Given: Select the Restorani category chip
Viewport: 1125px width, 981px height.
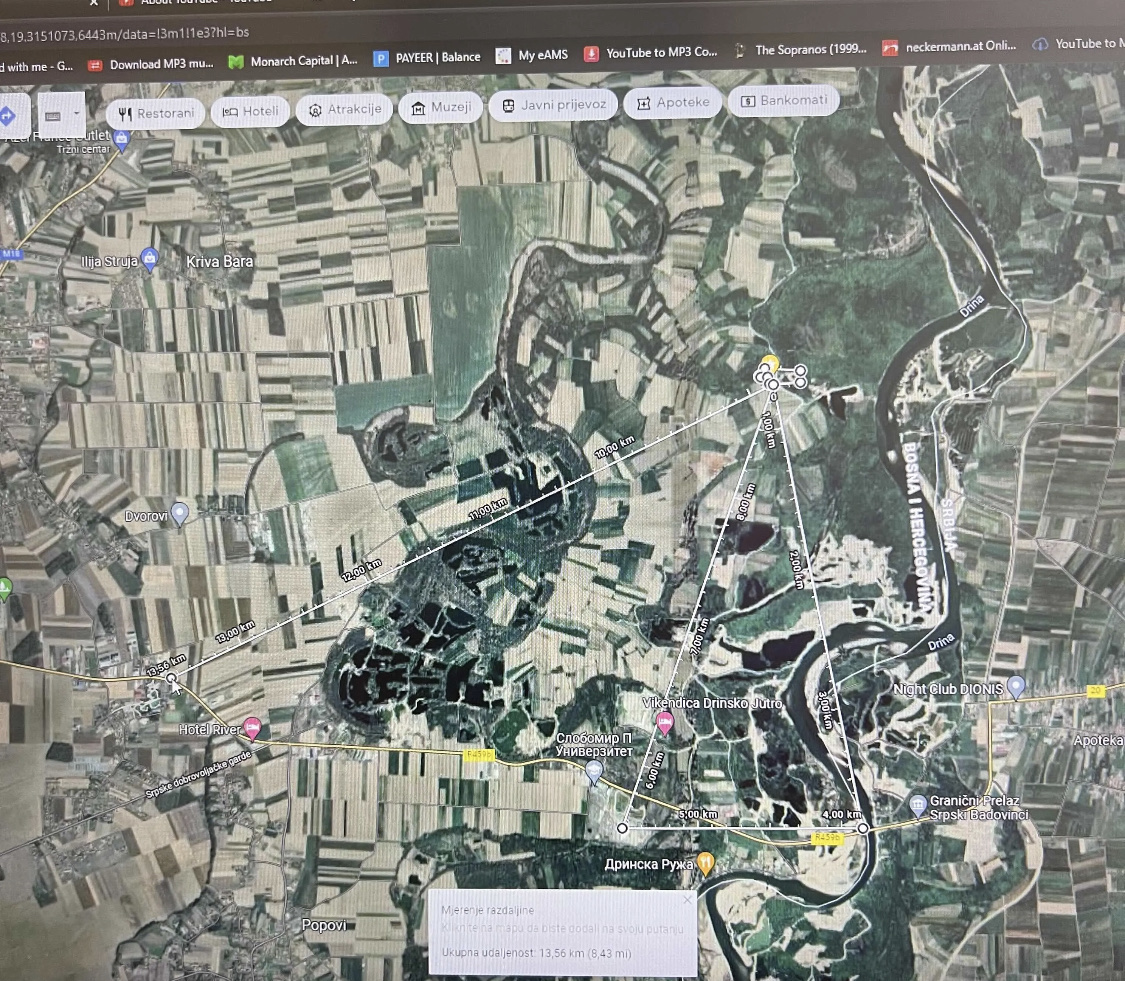Looking at the screenshot, I should click(156, 113).
